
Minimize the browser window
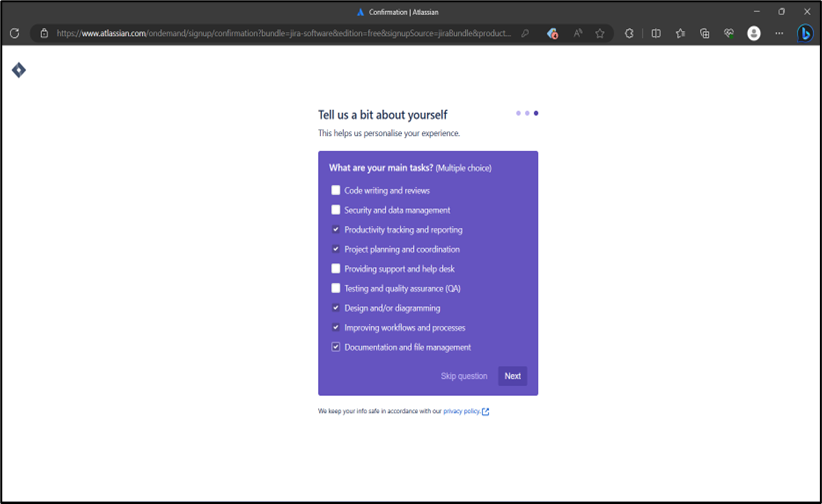pos(756,12)
